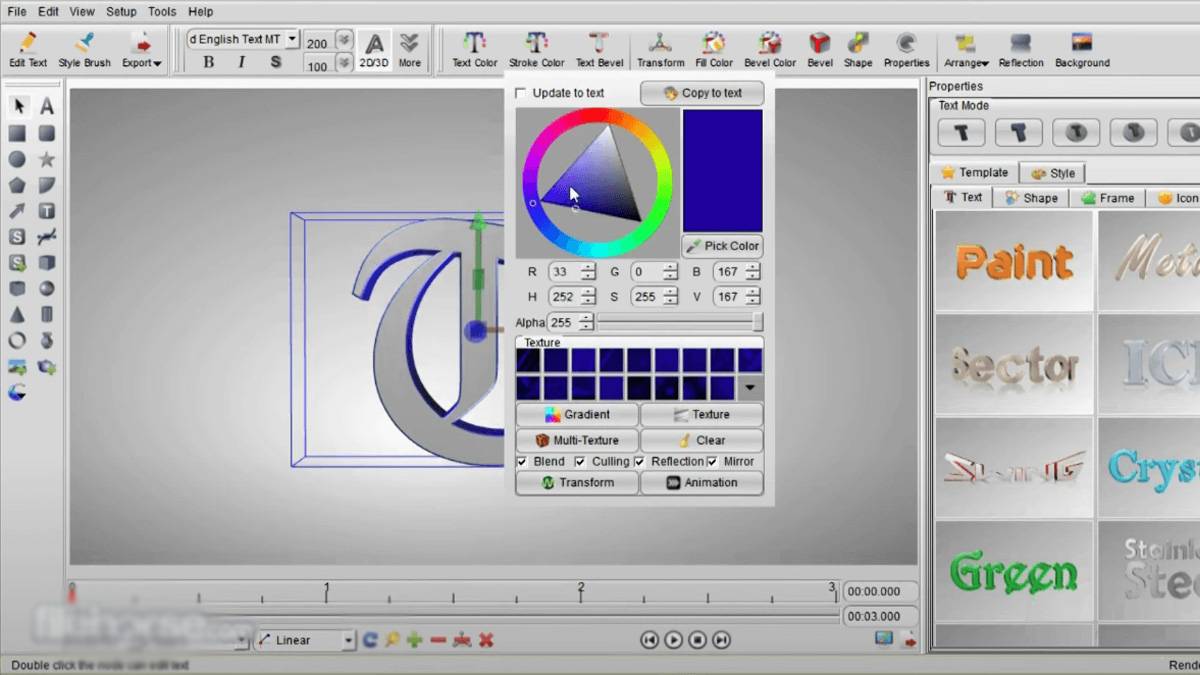Image resolution: width=1200 pixels, height=675 pixels.
Task: Click the stepper of the font size 200 field
Action: (344, 41)
